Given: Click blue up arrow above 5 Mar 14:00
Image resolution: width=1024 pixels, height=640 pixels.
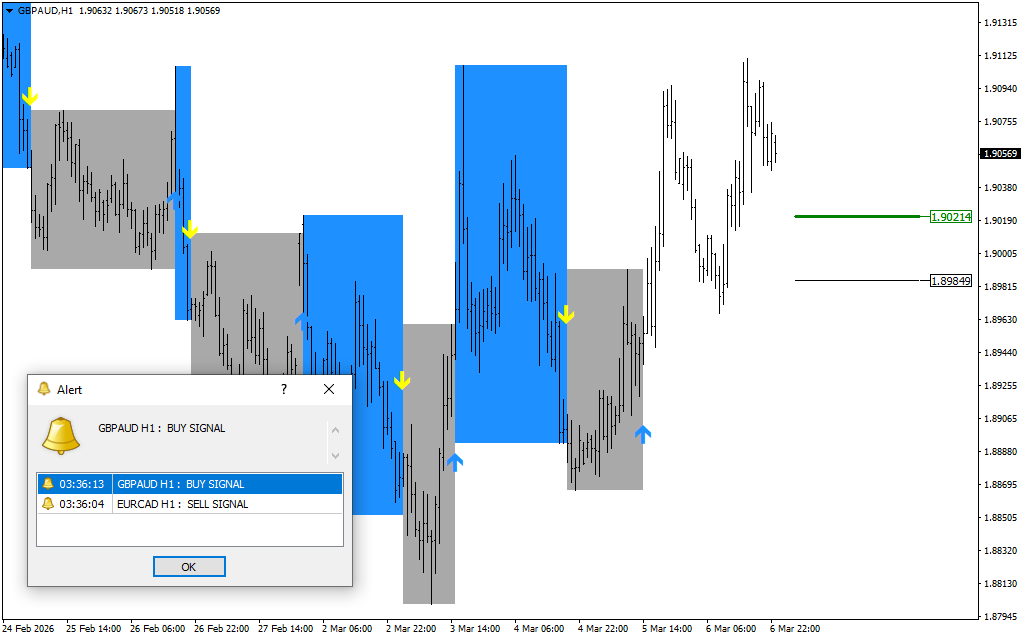Looking at the screenshot, I should tap(643, 433).
